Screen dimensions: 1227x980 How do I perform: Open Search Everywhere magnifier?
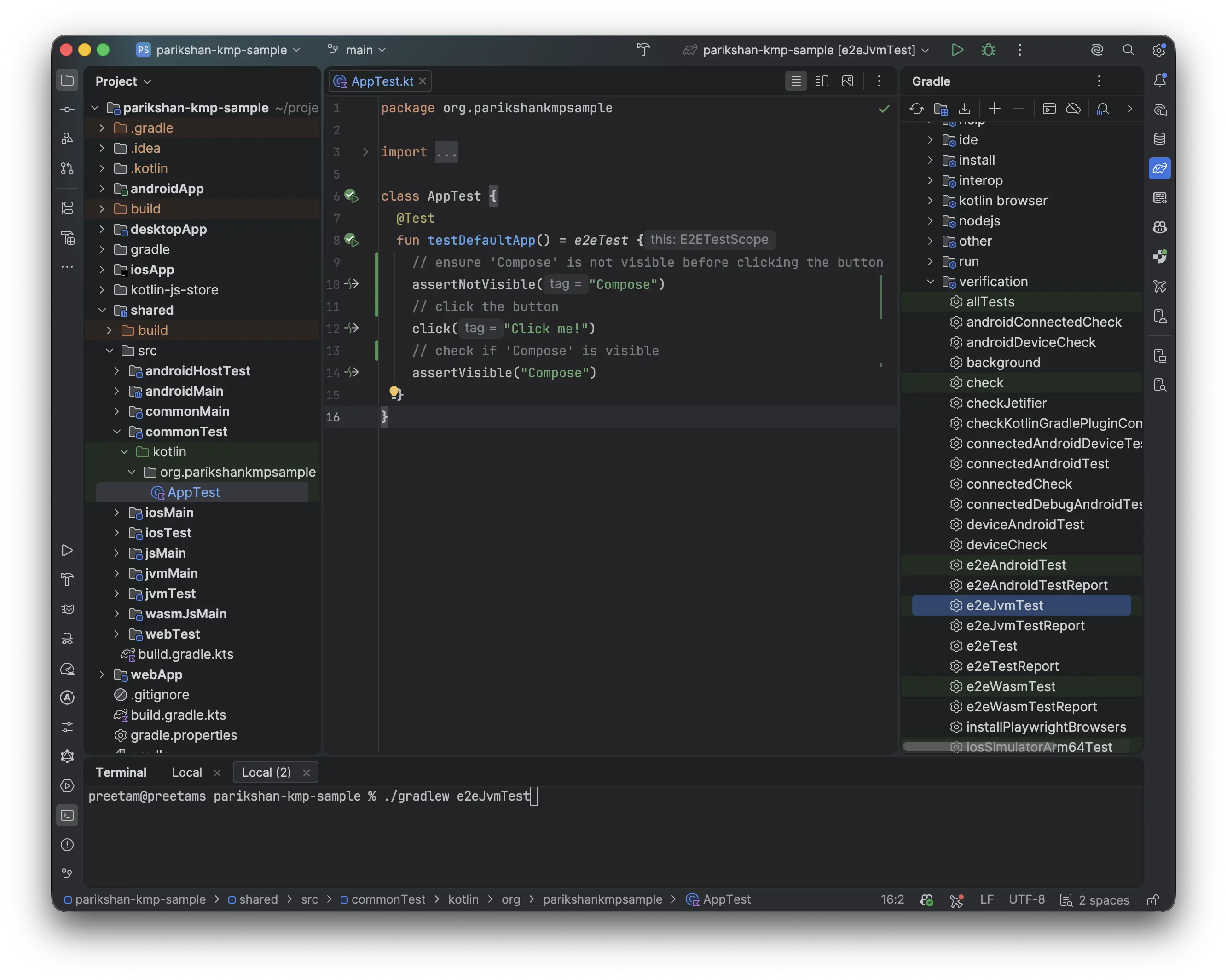click(1128, 50)
